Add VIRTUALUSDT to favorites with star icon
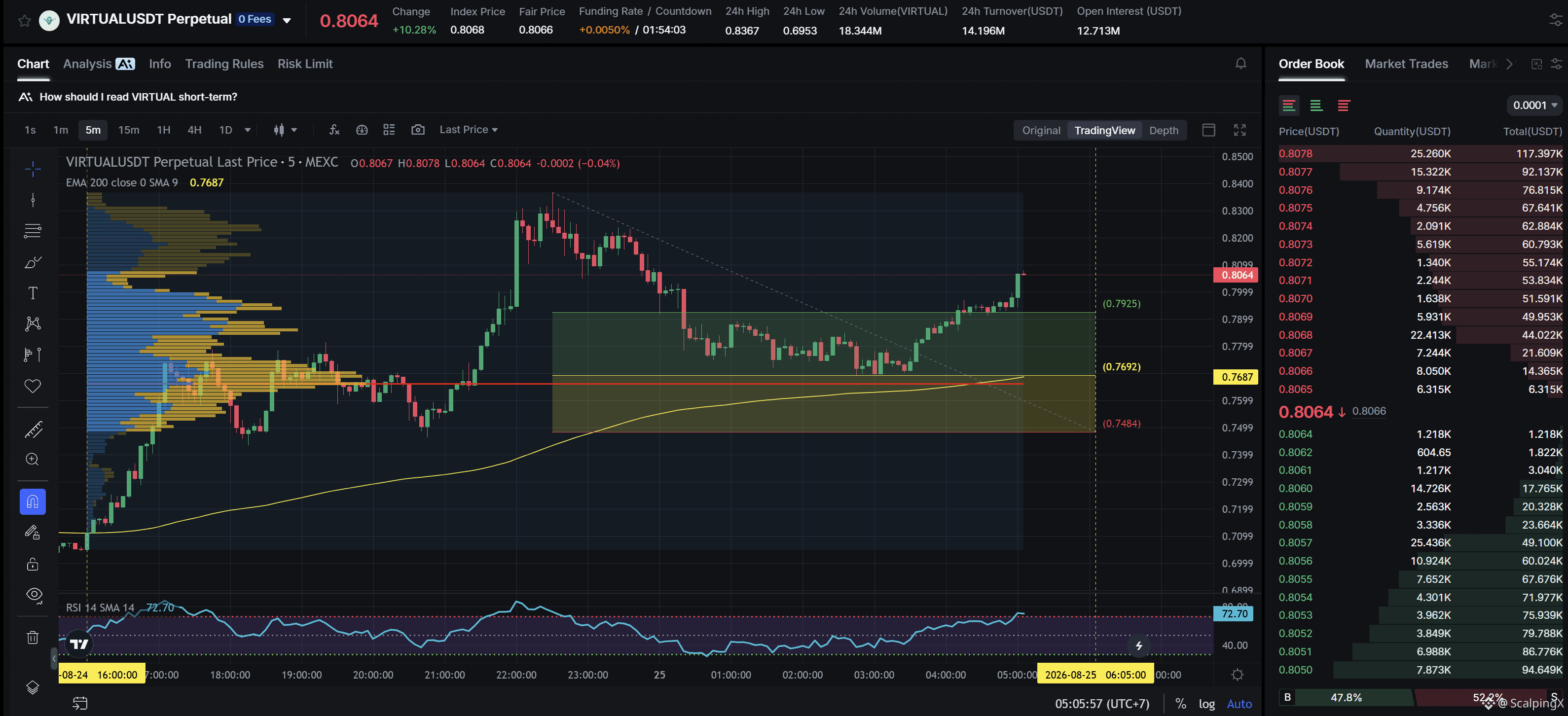Viewport: 1568px width, 716px height. tap(24, 21)
